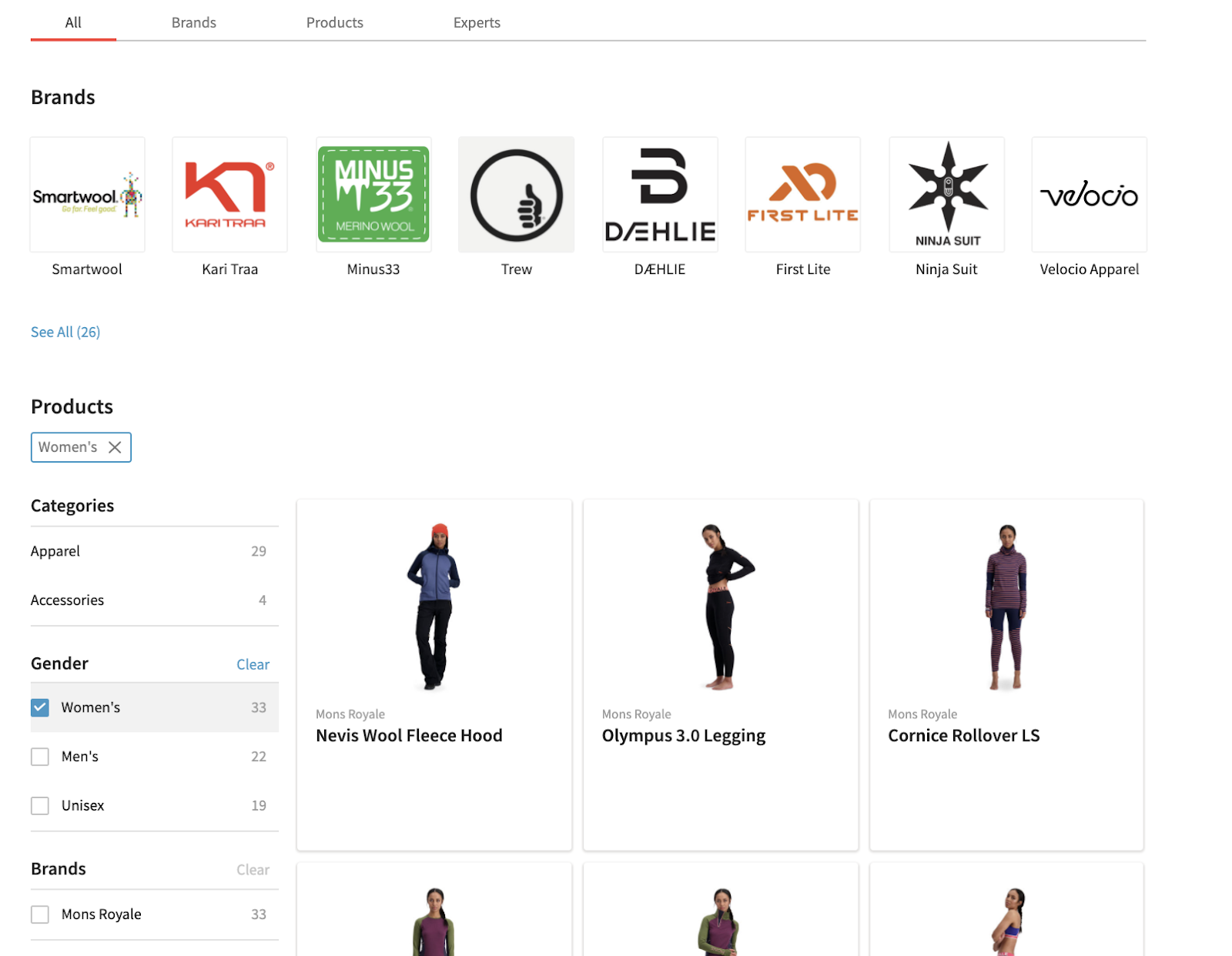Open the Smartwool brand logo
The image size is (1232, 956).
(x=87, y=195)
